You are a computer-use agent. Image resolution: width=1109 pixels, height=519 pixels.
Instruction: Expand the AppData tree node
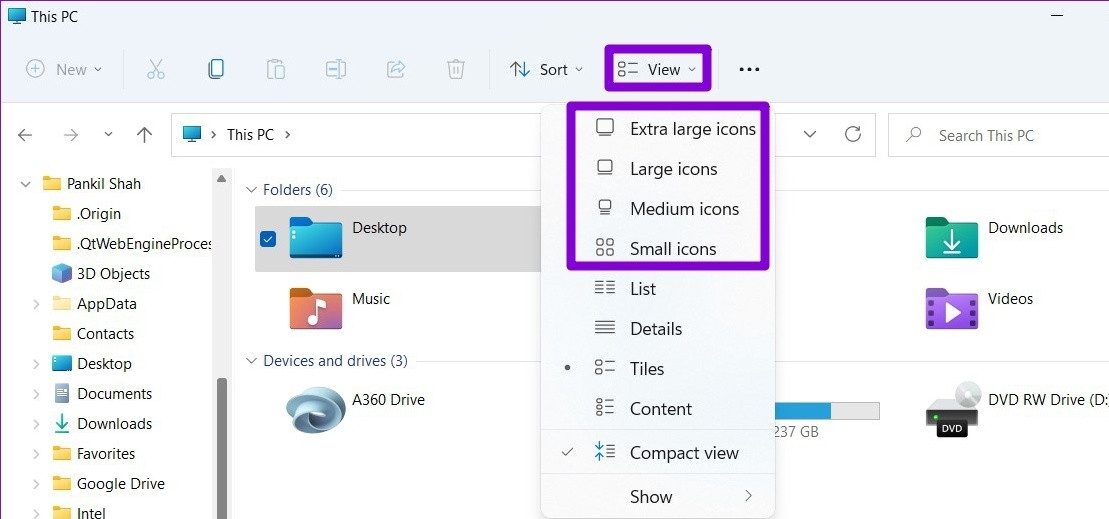[36, 304]
